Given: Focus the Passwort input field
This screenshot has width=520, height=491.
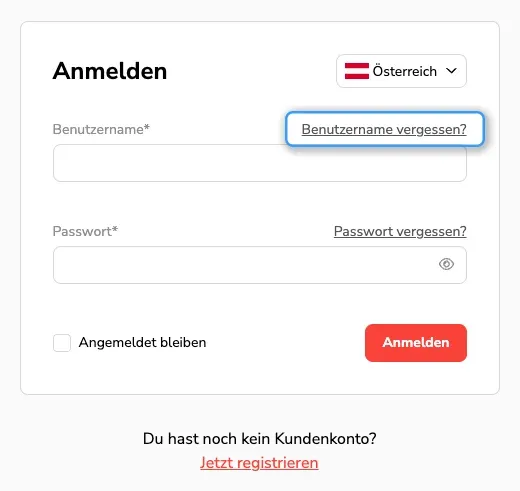Looking at the screenshot, I should pyautogui.click(x=260, y=265).
